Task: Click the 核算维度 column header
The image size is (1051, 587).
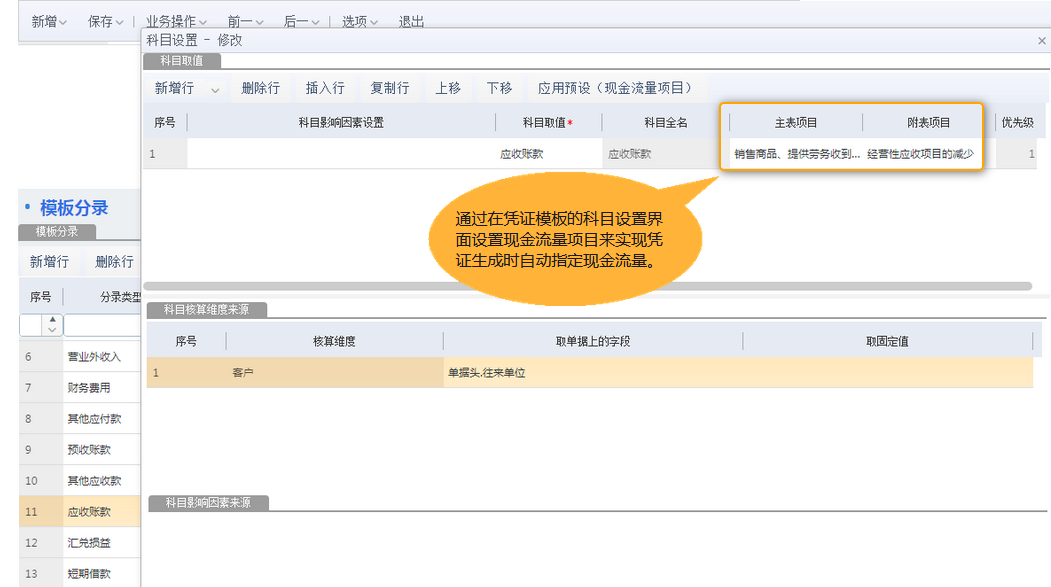Action: (334, 342)
